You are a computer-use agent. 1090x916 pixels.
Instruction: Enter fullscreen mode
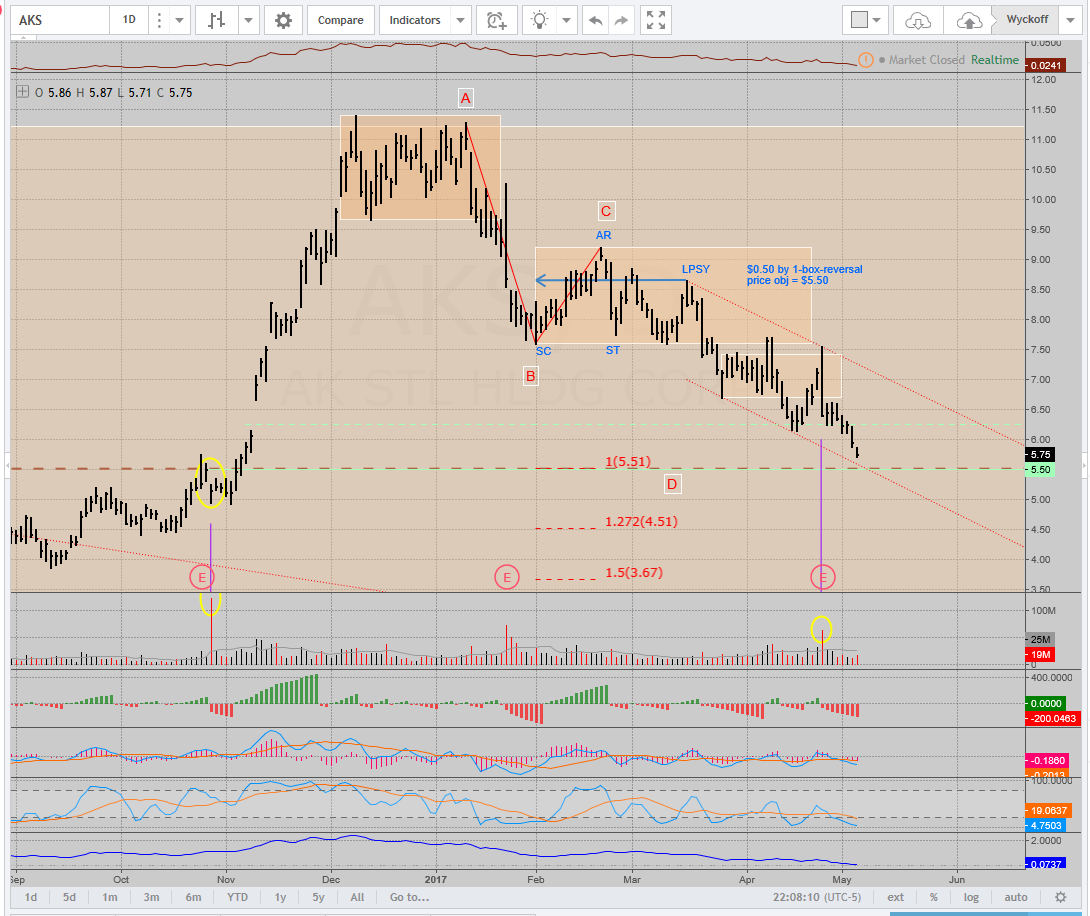click(x=656, y=20)
